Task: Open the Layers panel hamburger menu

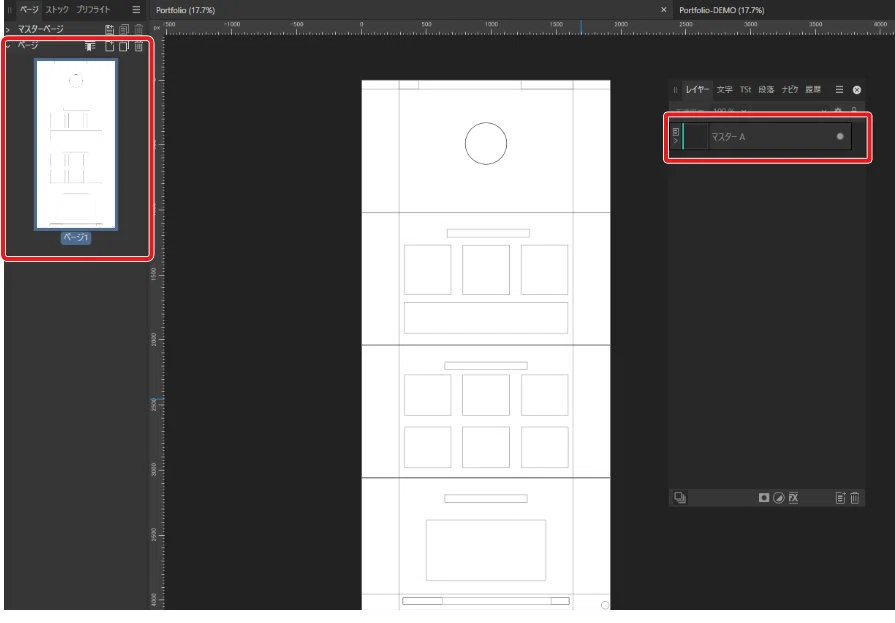Action: click(x=839, y=90)
